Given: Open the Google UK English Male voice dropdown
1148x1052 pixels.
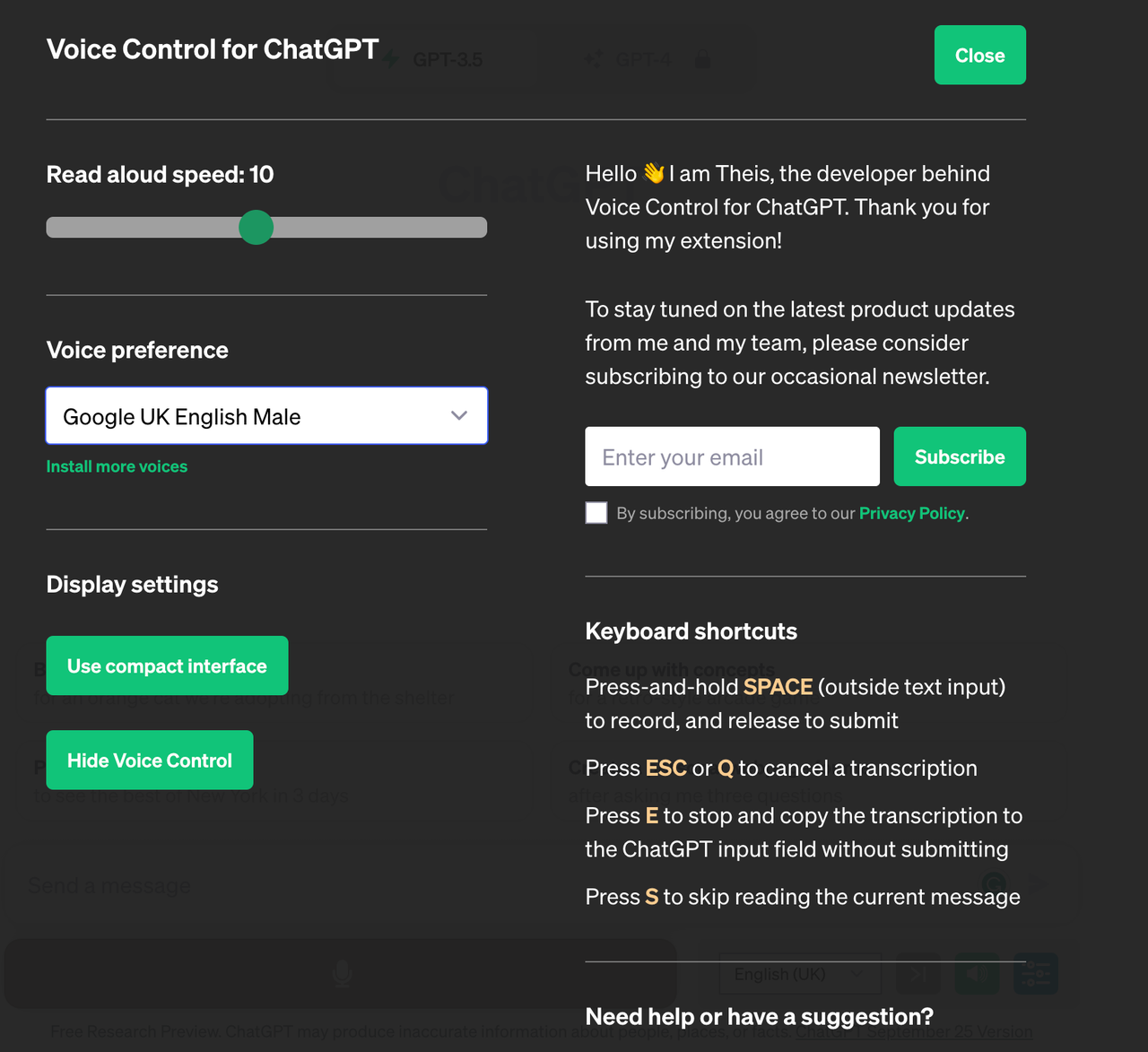Looking at the screenshot, I should tap(266, 415).
